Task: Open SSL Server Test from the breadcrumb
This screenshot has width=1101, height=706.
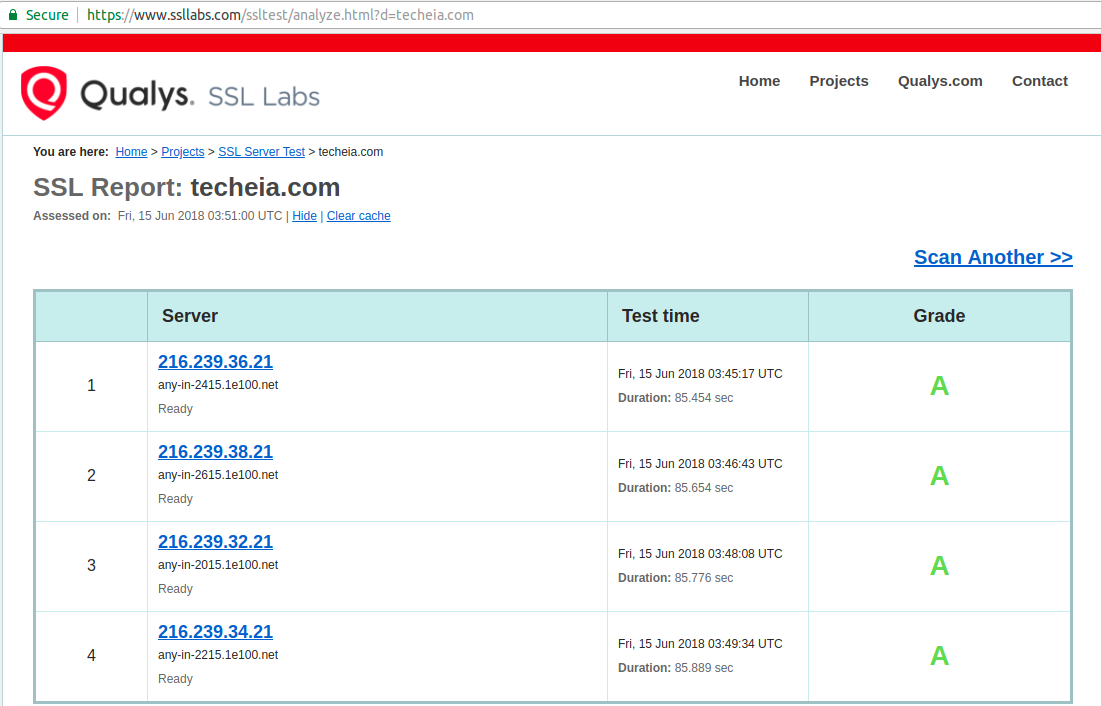Action: click(x=261, y=151)
